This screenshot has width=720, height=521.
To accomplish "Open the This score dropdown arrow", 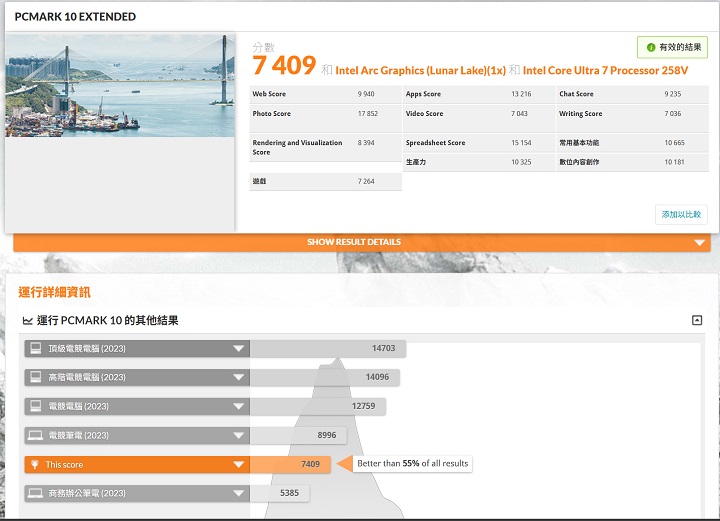I will coord(238,465).
